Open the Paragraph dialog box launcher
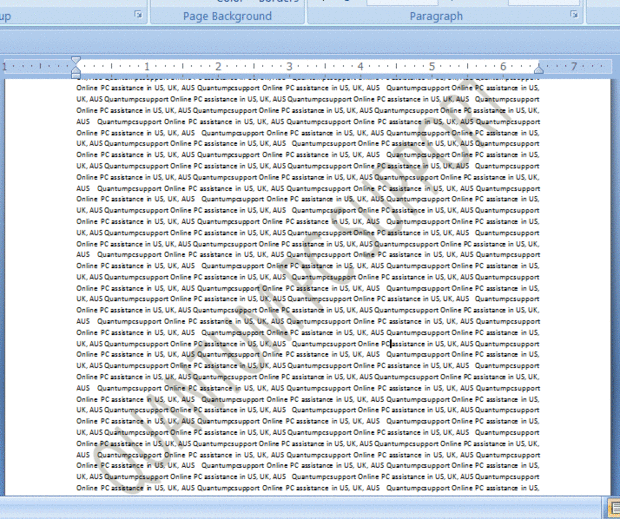The height and width of the screenshot is (519, 620). click(x=574, y=15)
